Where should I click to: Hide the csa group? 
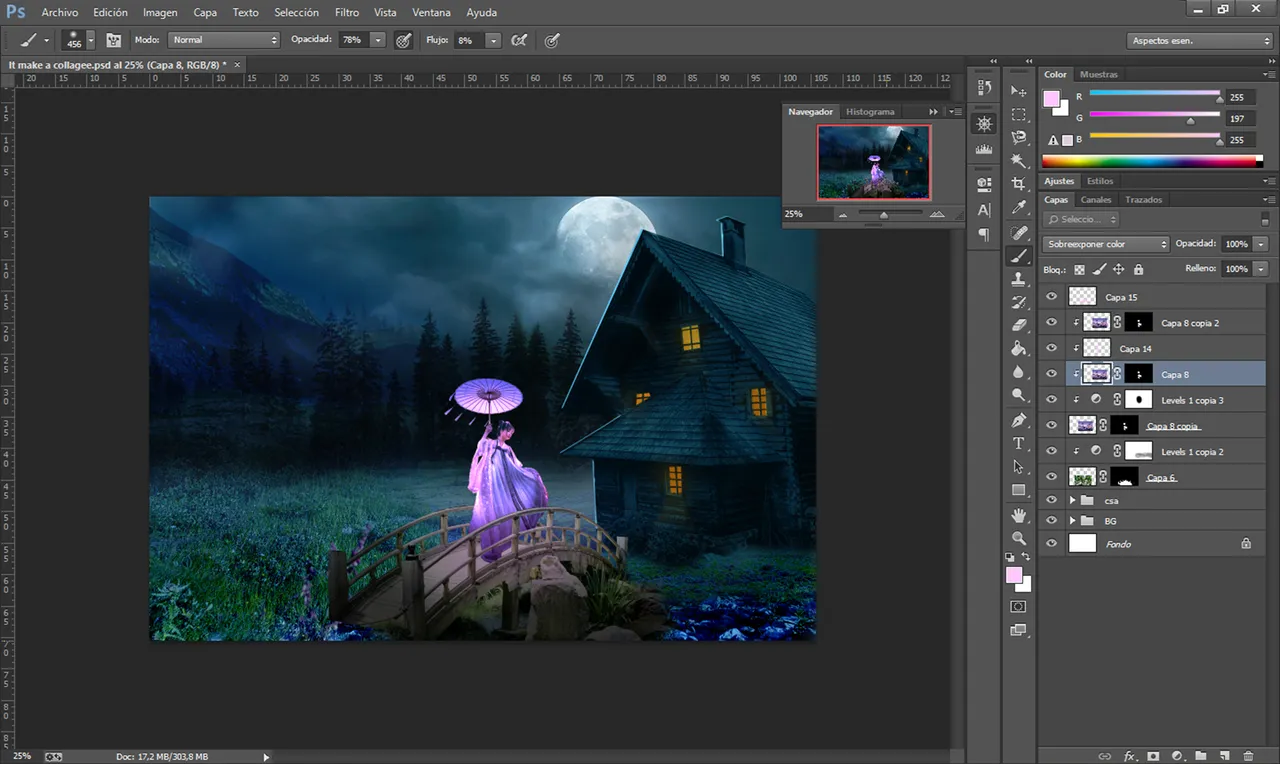(1051, 500)
